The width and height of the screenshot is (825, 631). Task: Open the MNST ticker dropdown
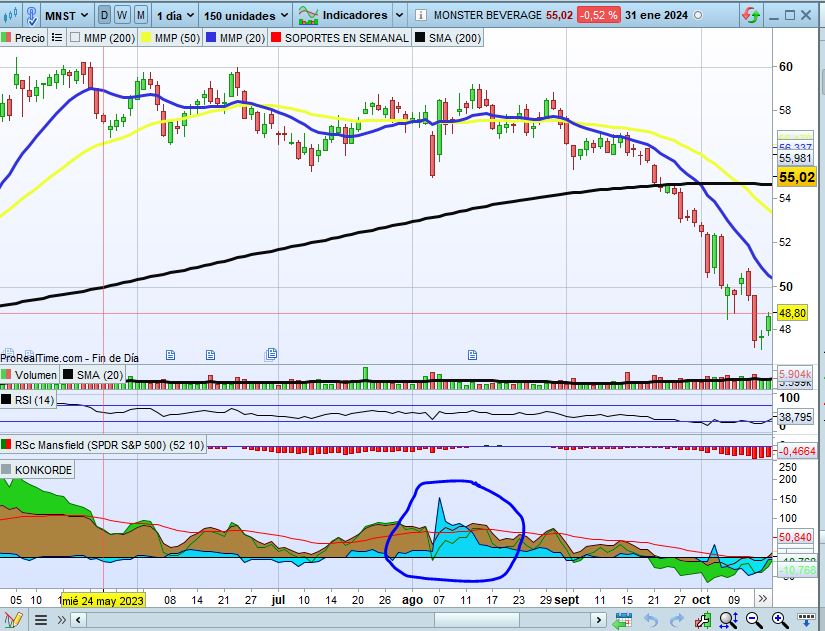66,16
